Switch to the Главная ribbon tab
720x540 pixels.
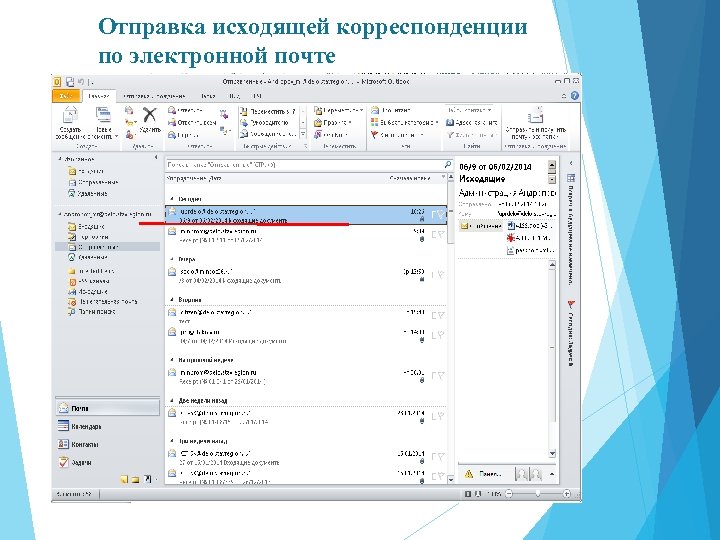pyautogui.click(x=99, y=96)
